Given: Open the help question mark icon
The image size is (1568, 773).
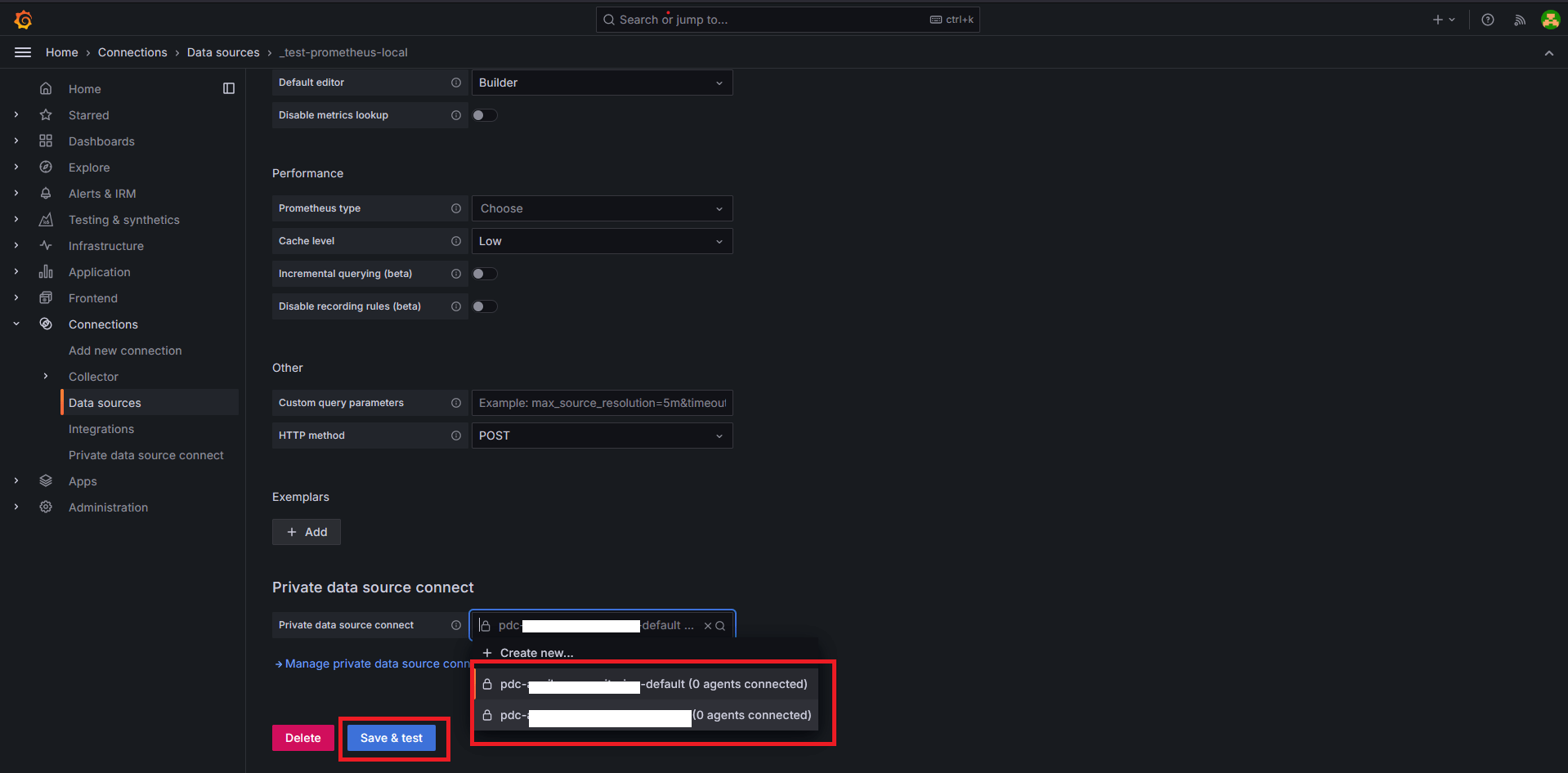Looking at the screenshot, I should [1488, 20].
